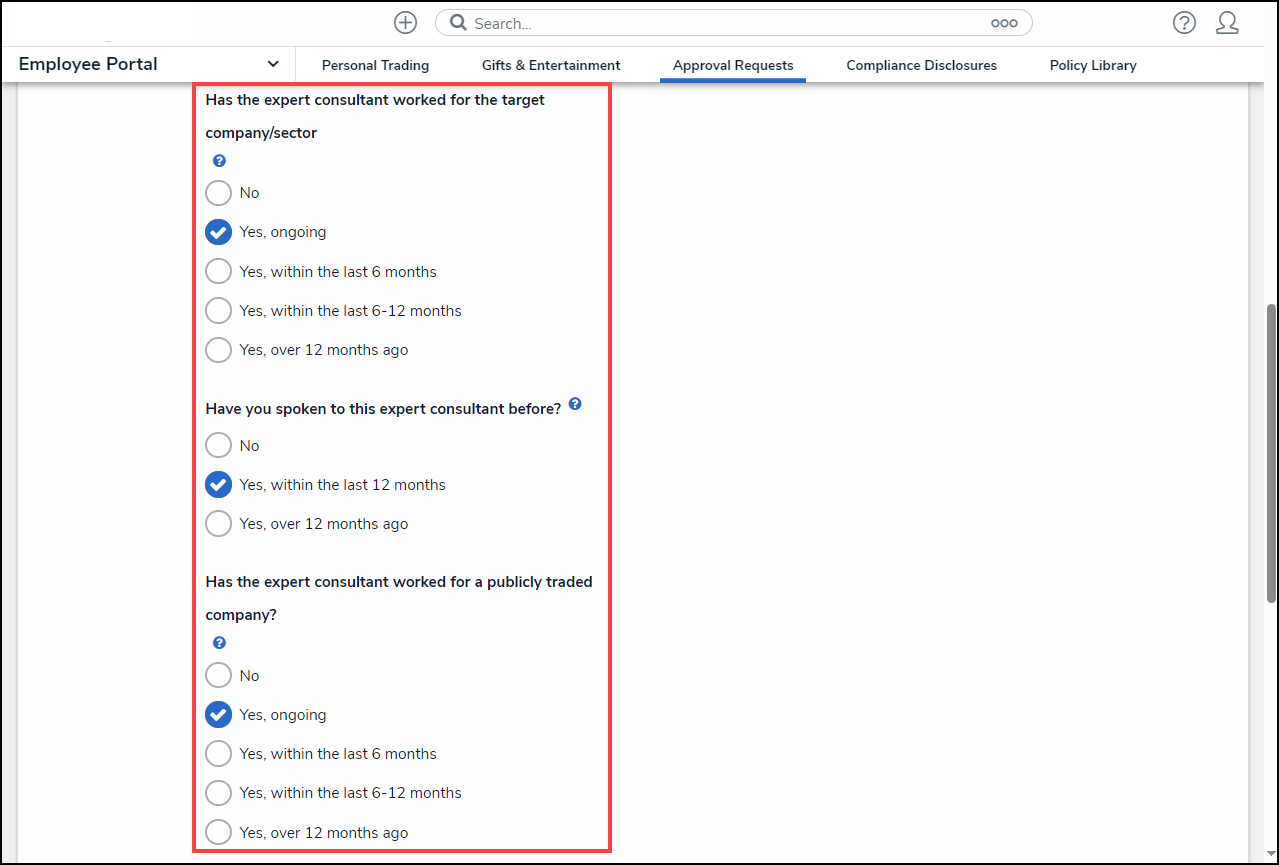The height and width of the screenshot is (865, 1279).
Task: Select No for target company/sector question
Action: tap(218, 193)
